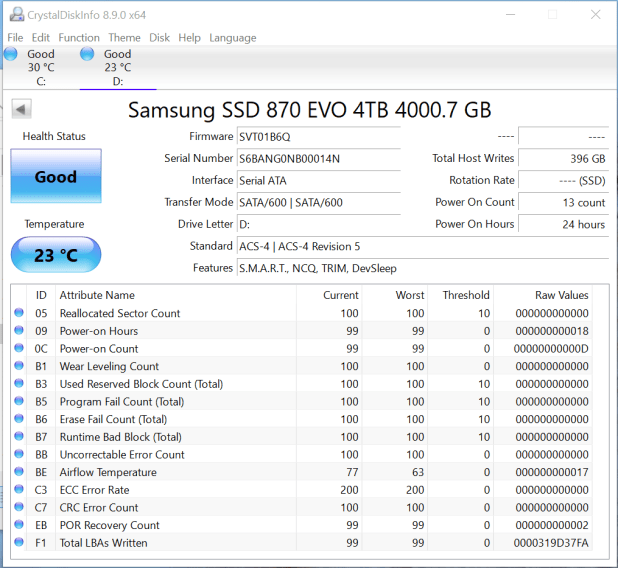Click the Total Host Writes value 396 GB
Viewport: 618px width, 568px height.
point(564,159)
